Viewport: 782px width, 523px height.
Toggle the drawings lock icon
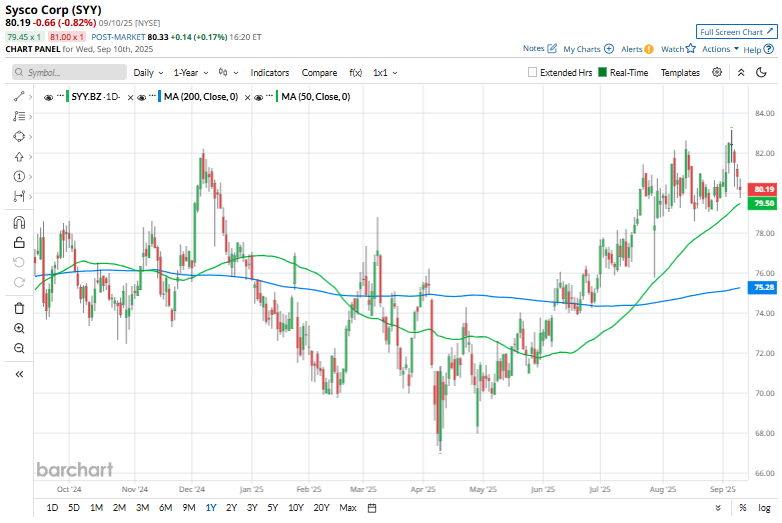[x=19, y=242]
